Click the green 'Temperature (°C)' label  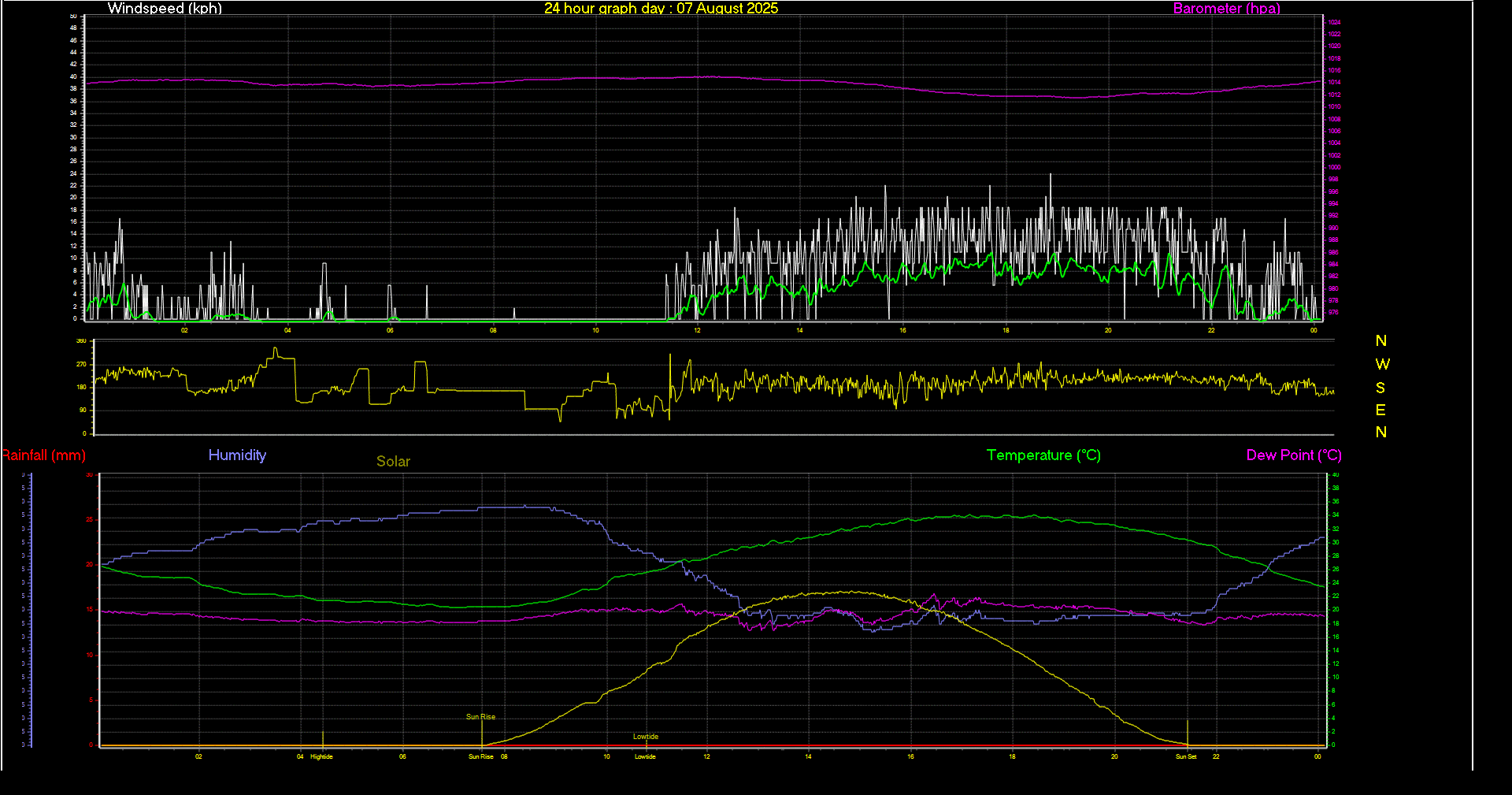click(x=1043, y=455)
